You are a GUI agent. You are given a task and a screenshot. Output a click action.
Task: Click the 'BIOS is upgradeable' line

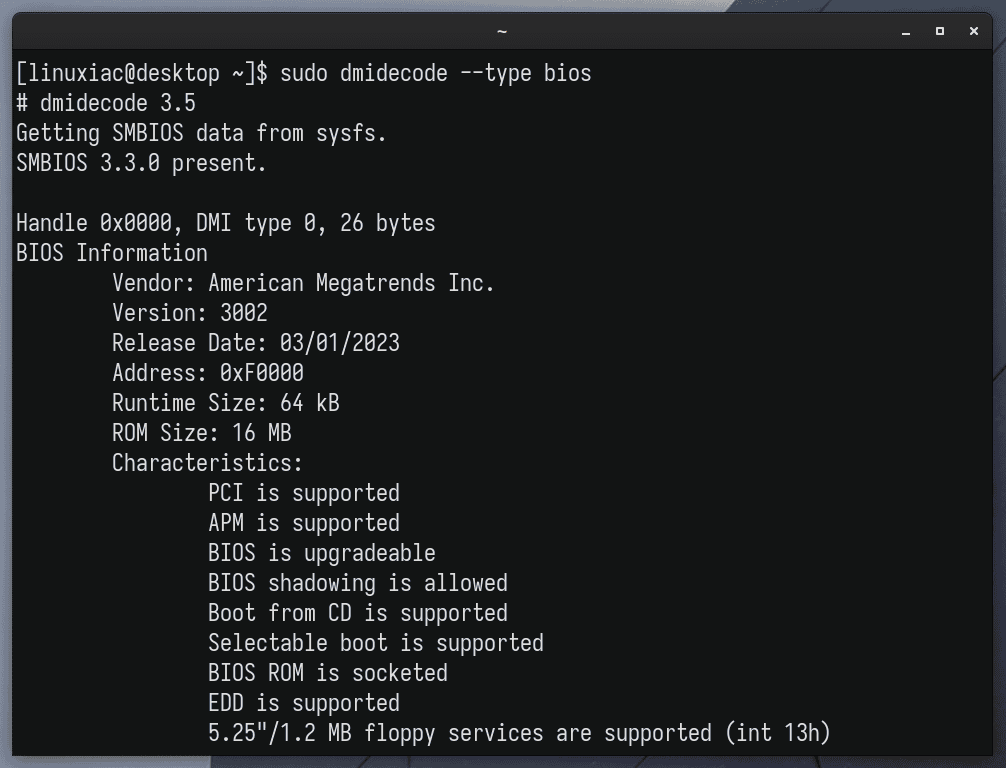click(321, 553)
